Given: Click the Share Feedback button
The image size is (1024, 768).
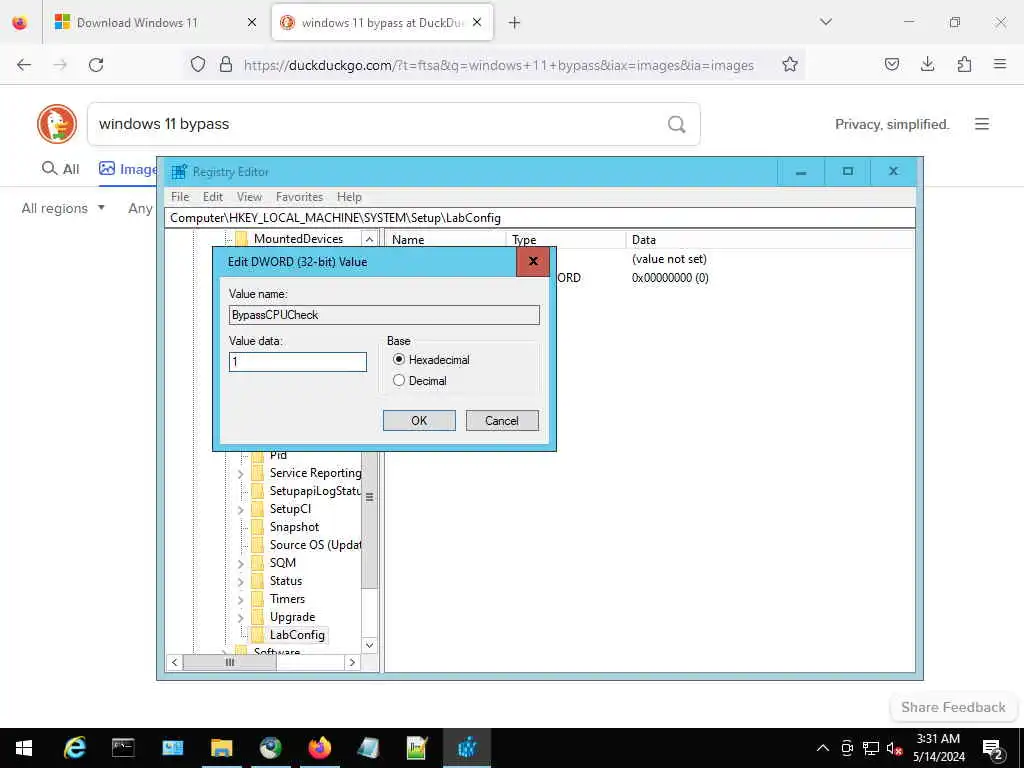Looking at the screenshot, I should coord(953,707).
